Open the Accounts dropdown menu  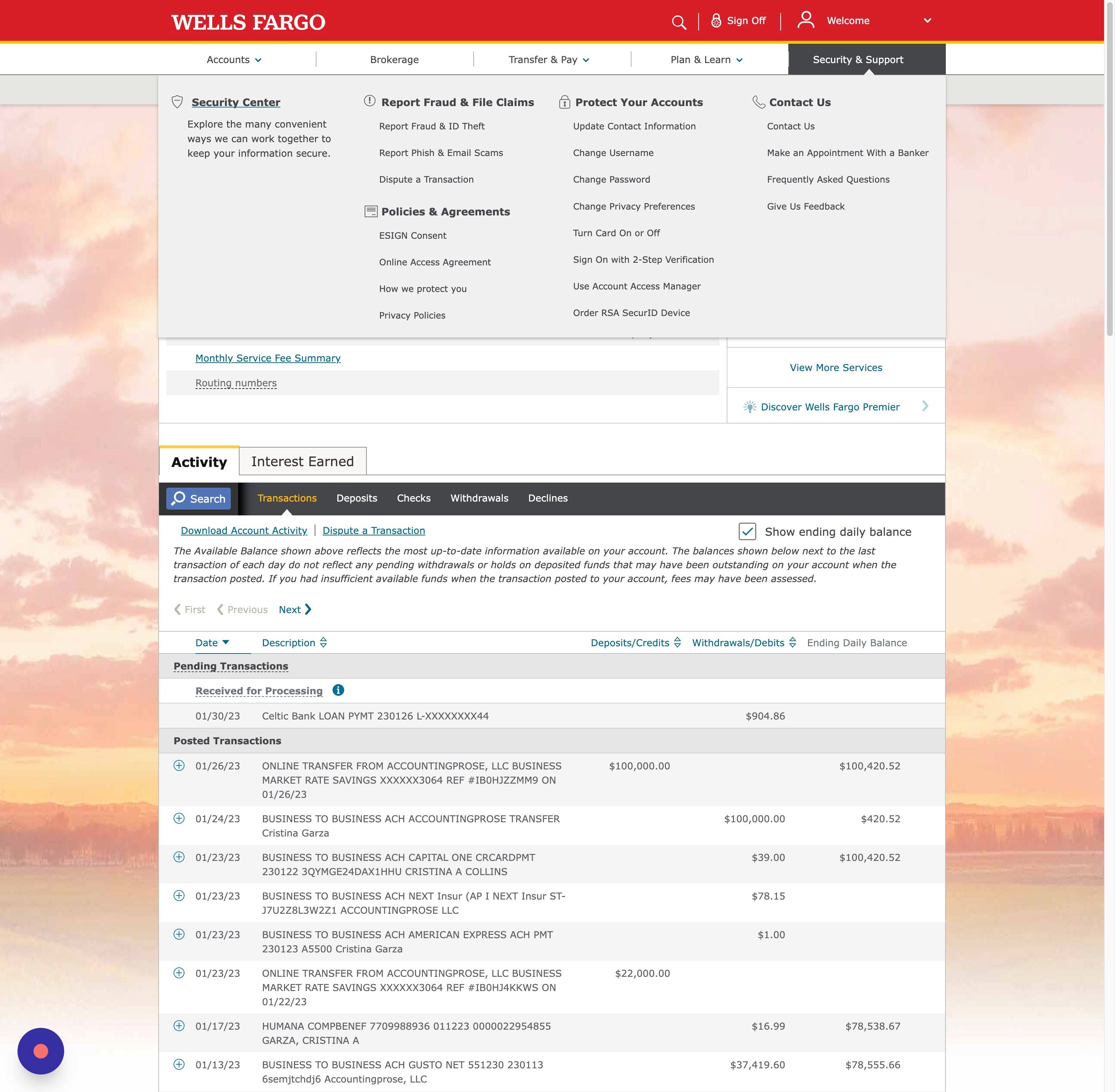[233, 59]
